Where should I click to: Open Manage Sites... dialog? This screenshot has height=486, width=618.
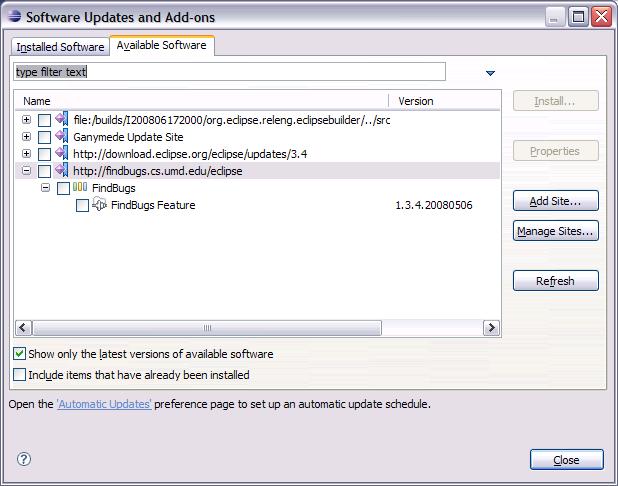pos(556,231)
